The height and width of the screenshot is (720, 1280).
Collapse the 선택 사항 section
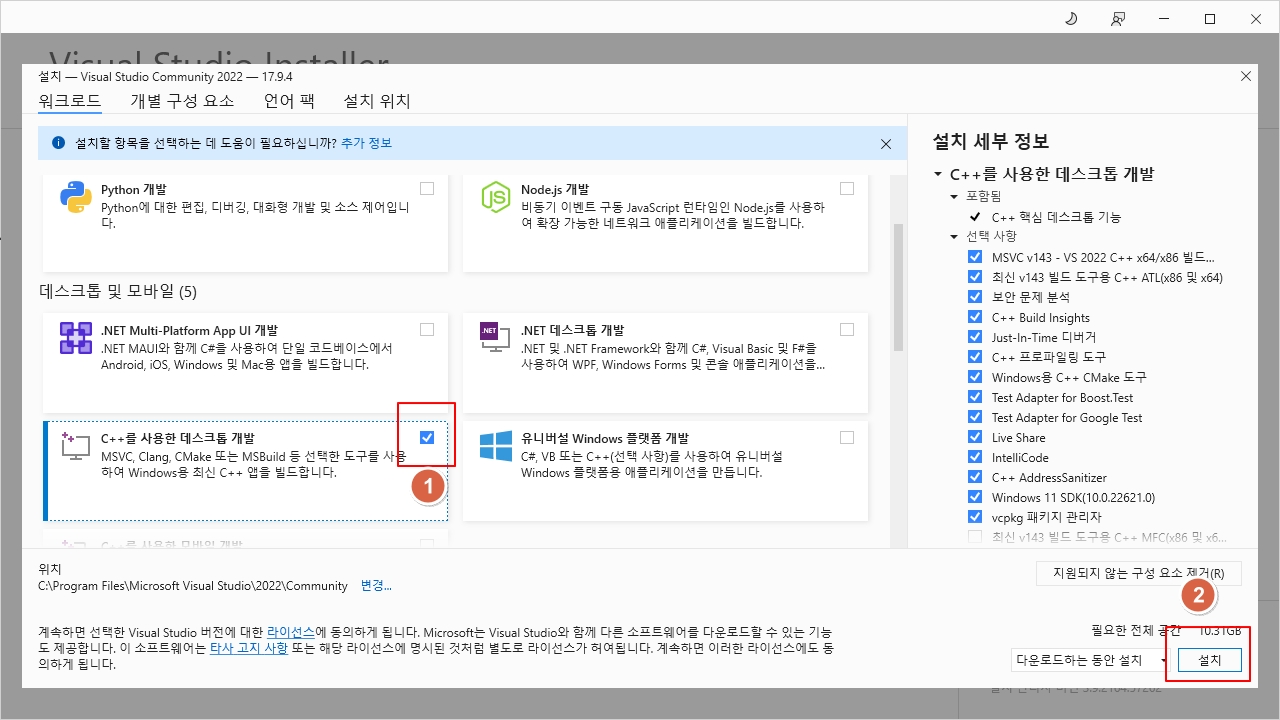[955, 237]
